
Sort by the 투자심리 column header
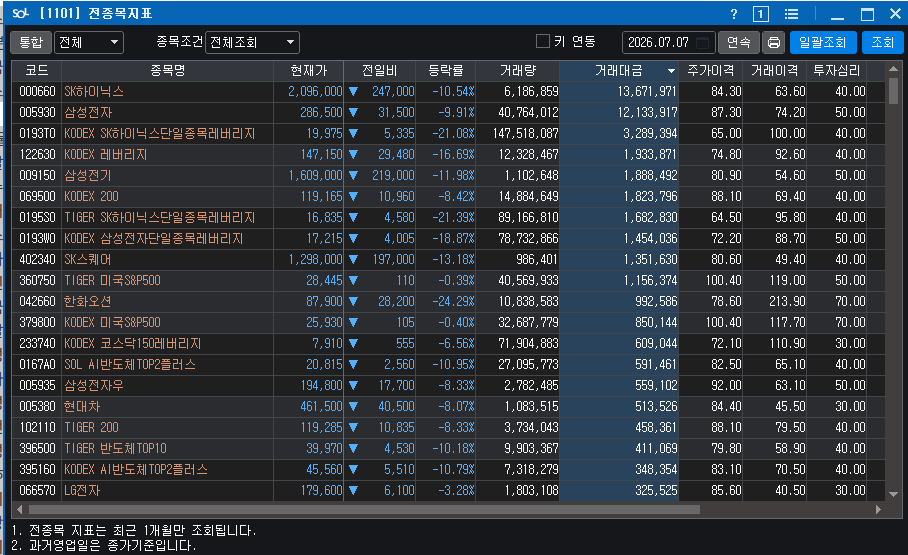837,71
